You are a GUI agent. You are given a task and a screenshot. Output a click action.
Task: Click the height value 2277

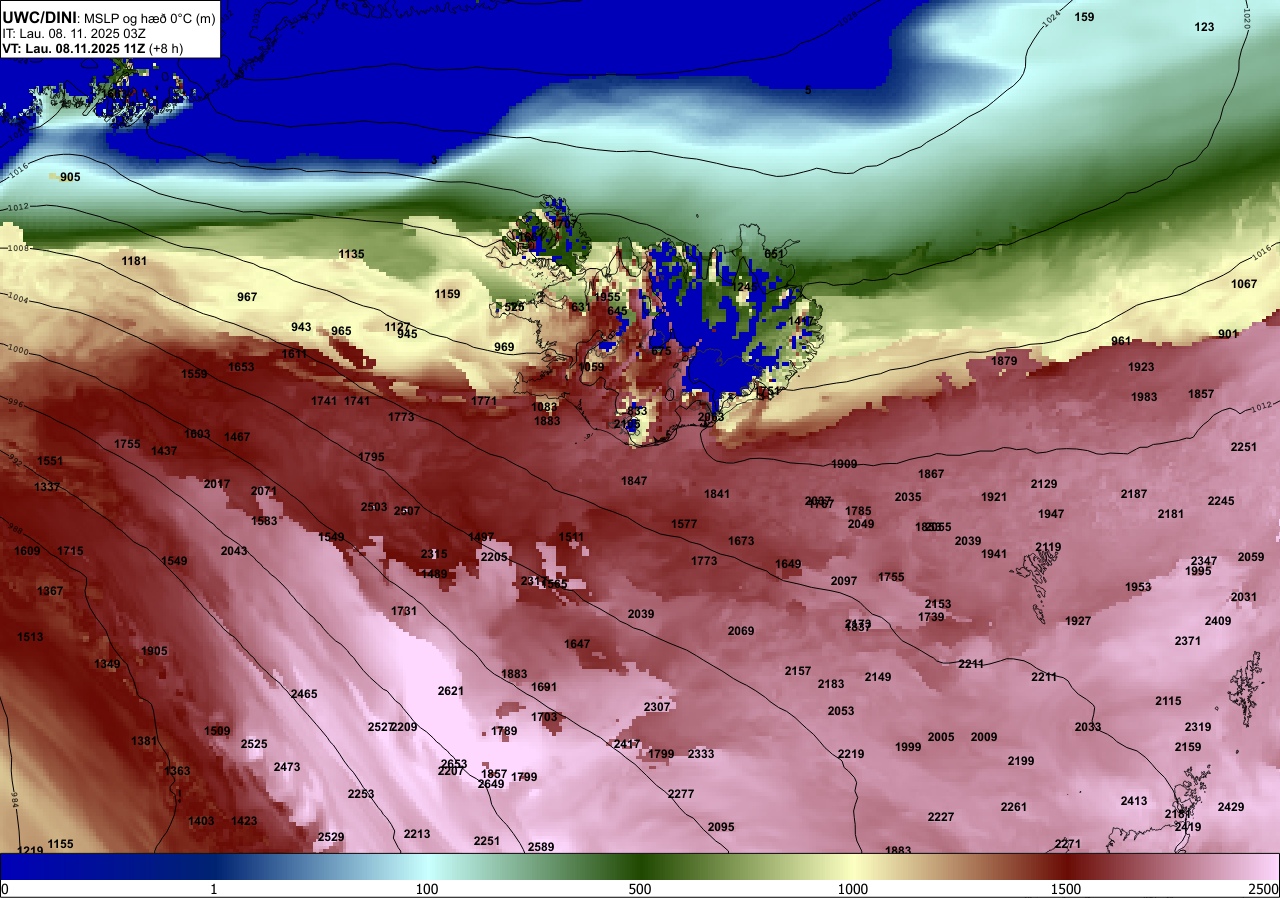(681, 794)
